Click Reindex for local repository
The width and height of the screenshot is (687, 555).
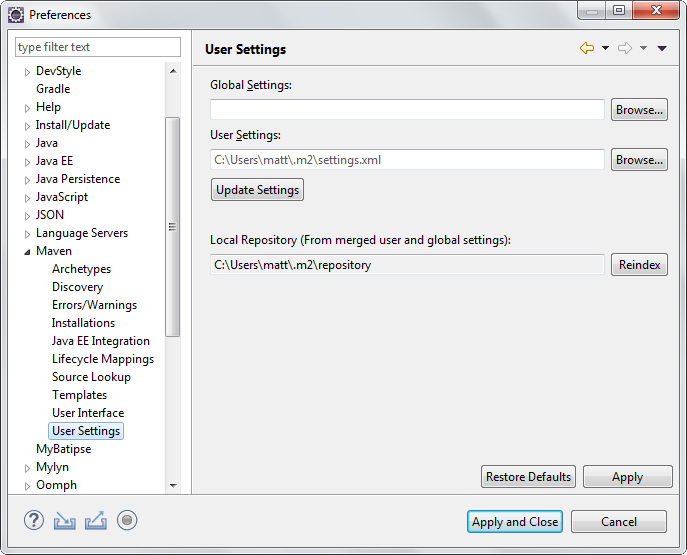coord(639,265)
